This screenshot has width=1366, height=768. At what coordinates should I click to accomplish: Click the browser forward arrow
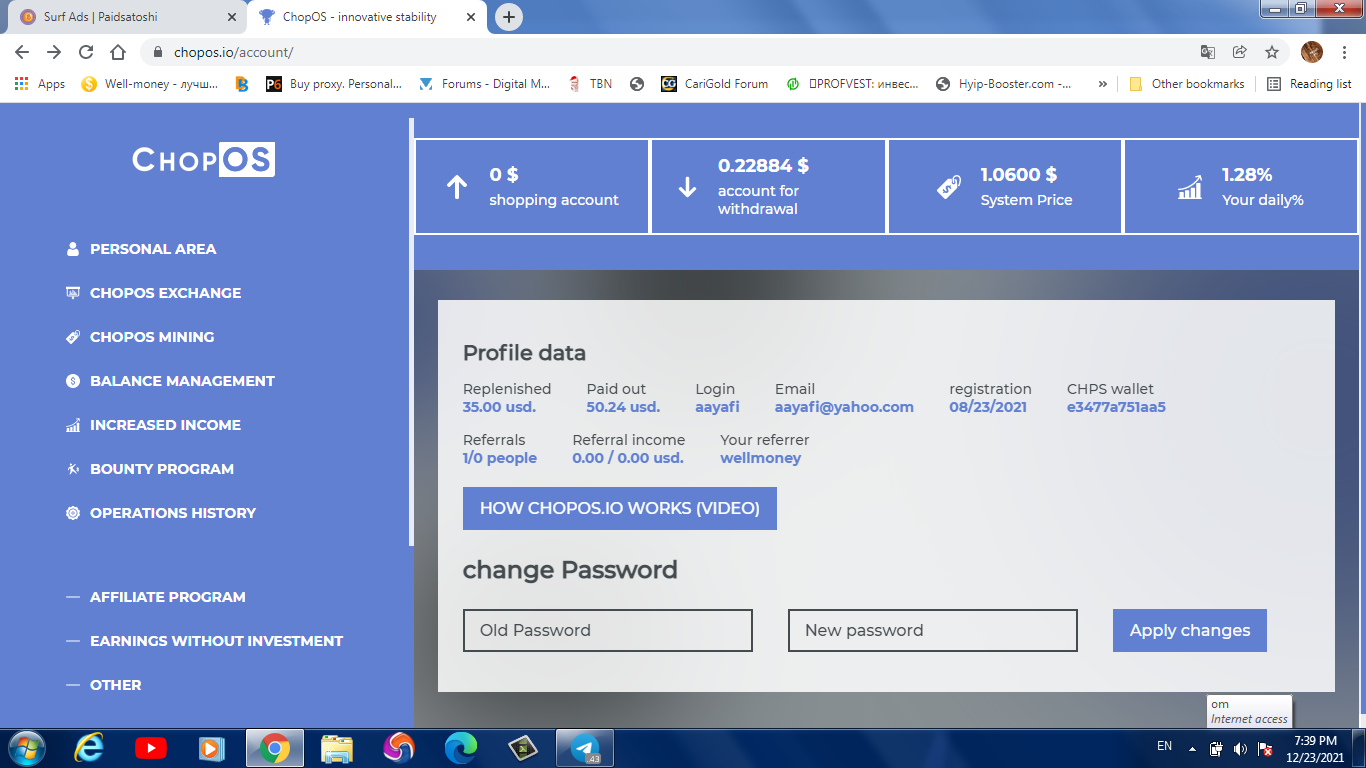(x=54, y=52)
